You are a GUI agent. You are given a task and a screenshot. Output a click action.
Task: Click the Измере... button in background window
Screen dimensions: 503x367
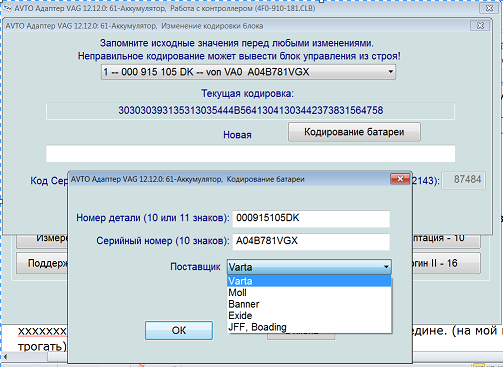pos(42,241)
